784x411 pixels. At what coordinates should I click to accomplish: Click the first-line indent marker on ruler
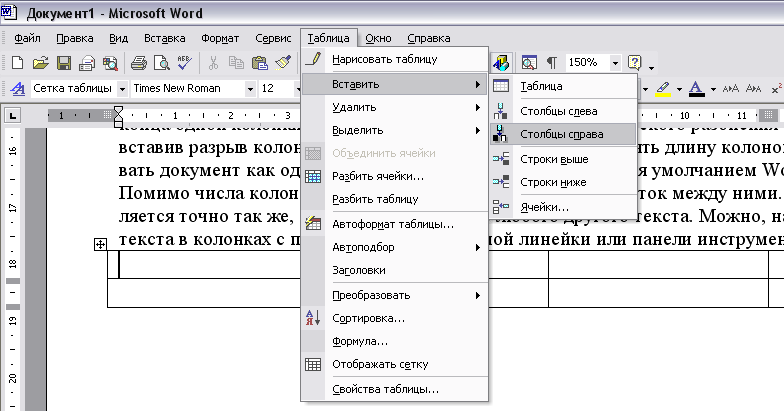pyautogui.click(x=118, y=110)
